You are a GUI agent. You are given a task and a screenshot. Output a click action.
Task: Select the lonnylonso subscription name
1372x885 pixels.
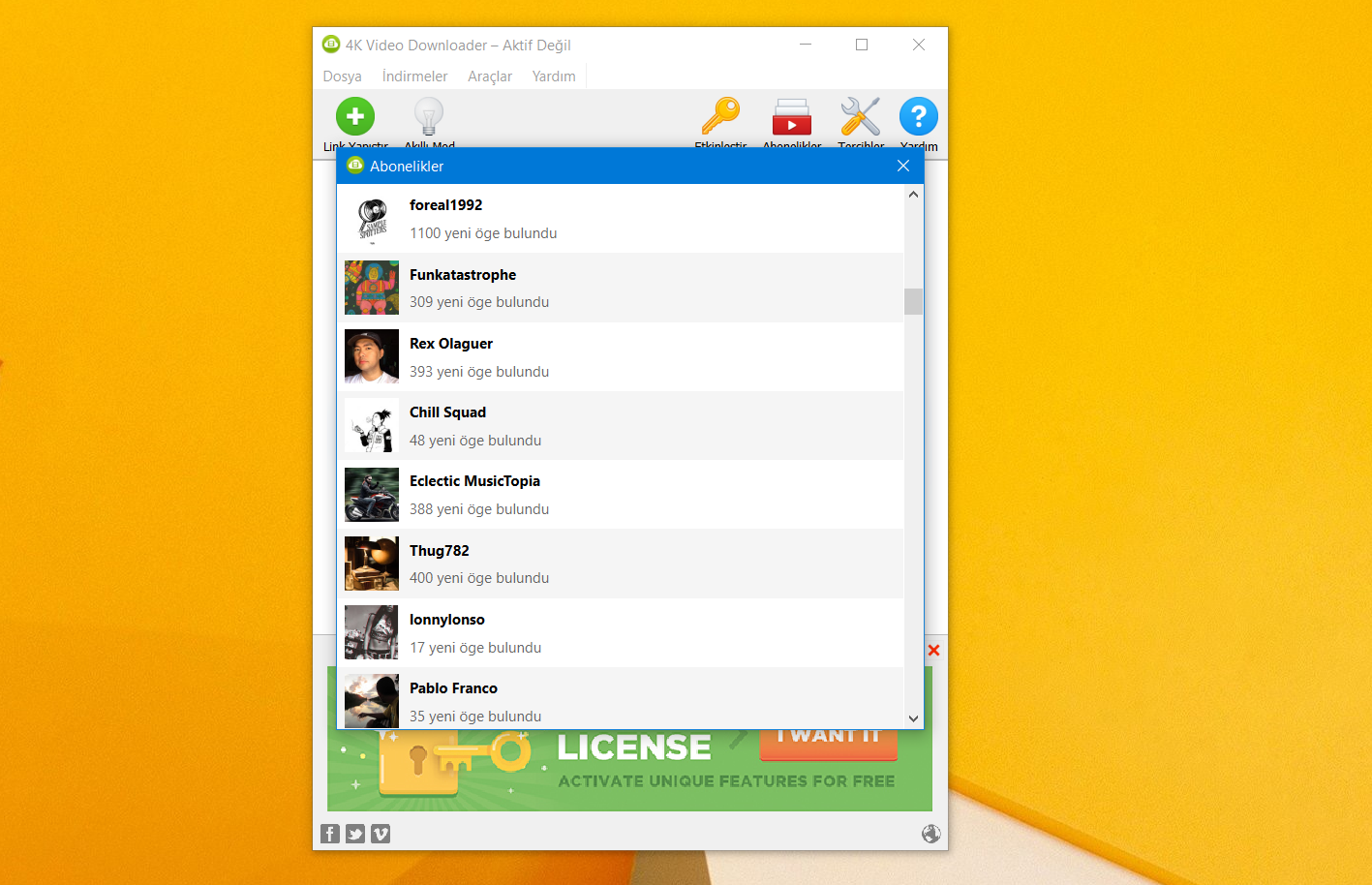(447, 620)
